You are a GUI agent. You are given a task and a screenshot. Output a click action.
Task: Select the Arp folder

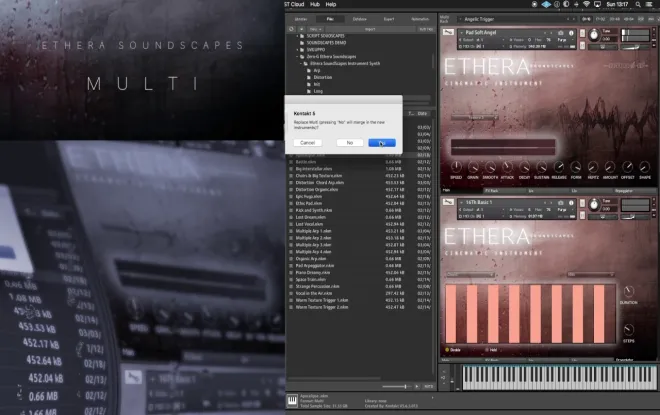click(x=317, y=70)
